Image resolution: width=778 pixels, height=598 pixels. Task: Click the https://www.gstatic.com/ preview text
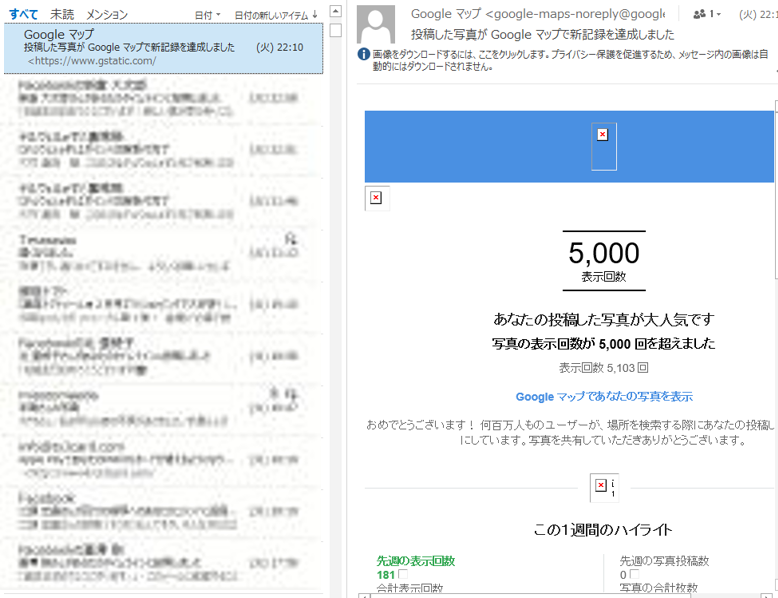pos(92,61)
